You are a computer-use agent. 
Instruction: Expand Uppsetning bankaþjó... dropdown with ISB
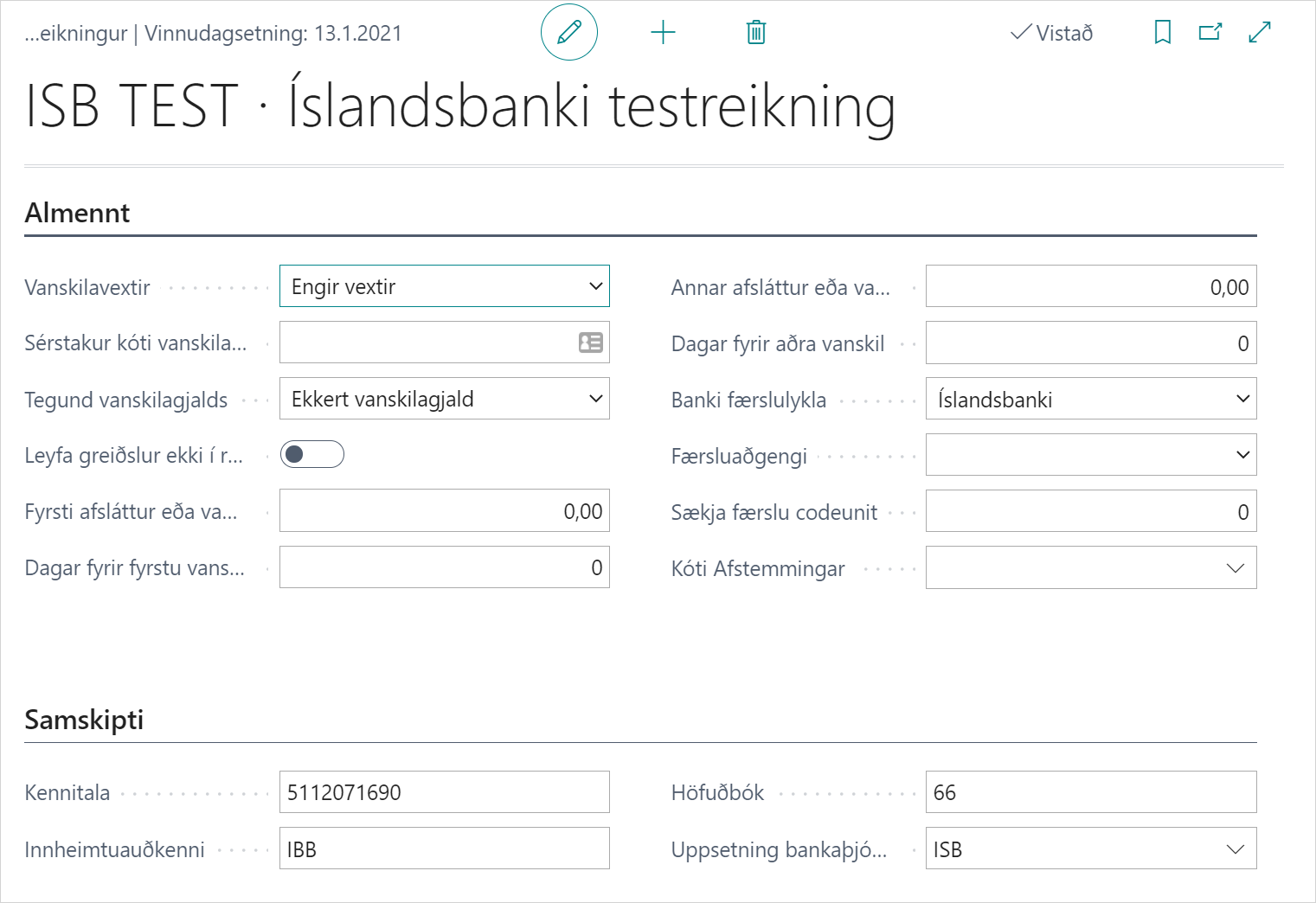click(x=1236, y=849)
